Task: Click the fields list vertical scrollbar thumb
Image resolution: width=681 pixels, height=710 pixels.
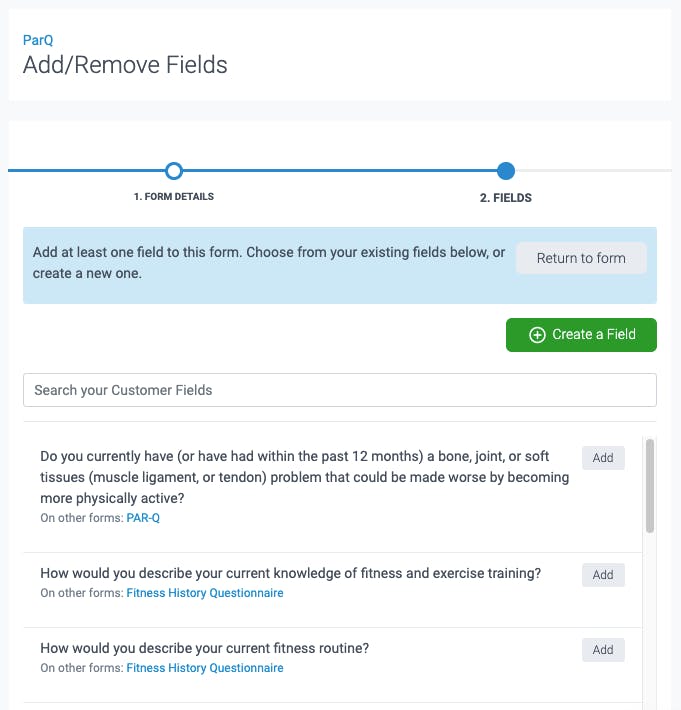Action: [x=650, y=485]
